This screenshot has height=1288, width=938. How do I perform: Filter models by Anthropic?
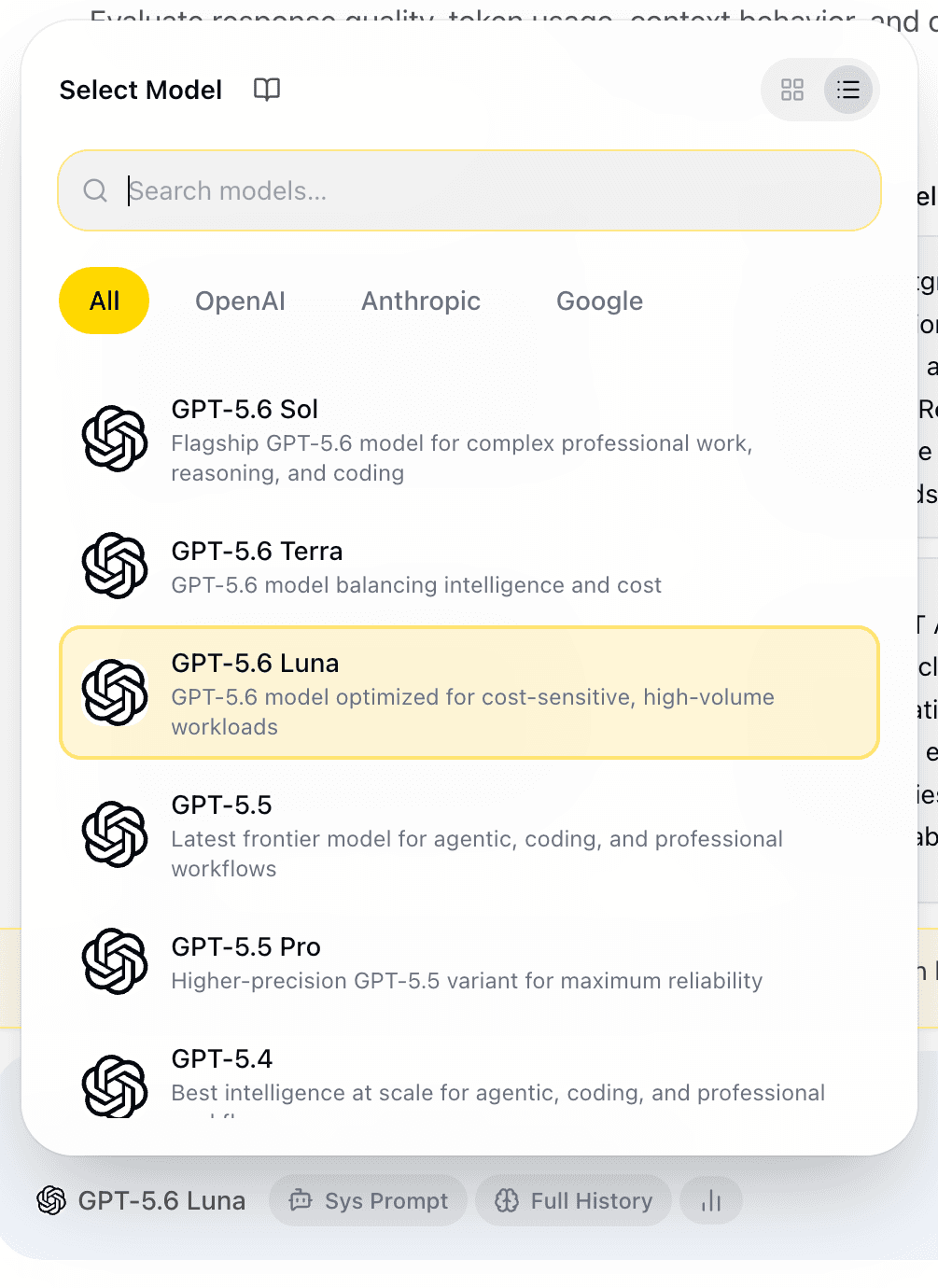421,301
